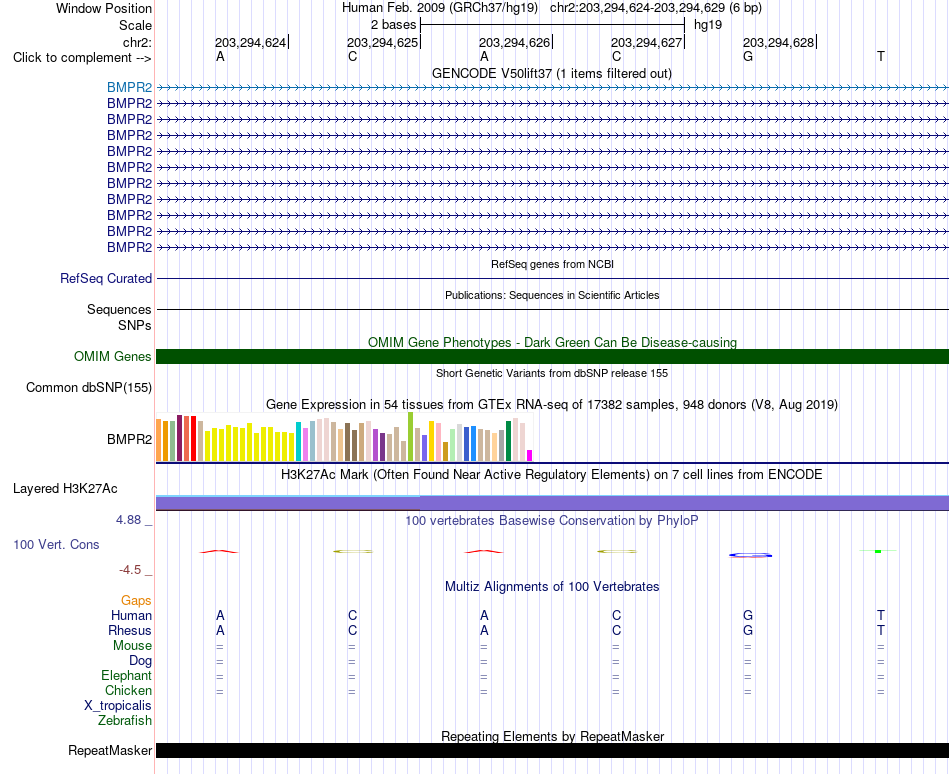The width and height of the screenshot is (950, 774).
Task: Select the highlighted light-blue BMPR2 transcript label
Action: pos(129,87)
